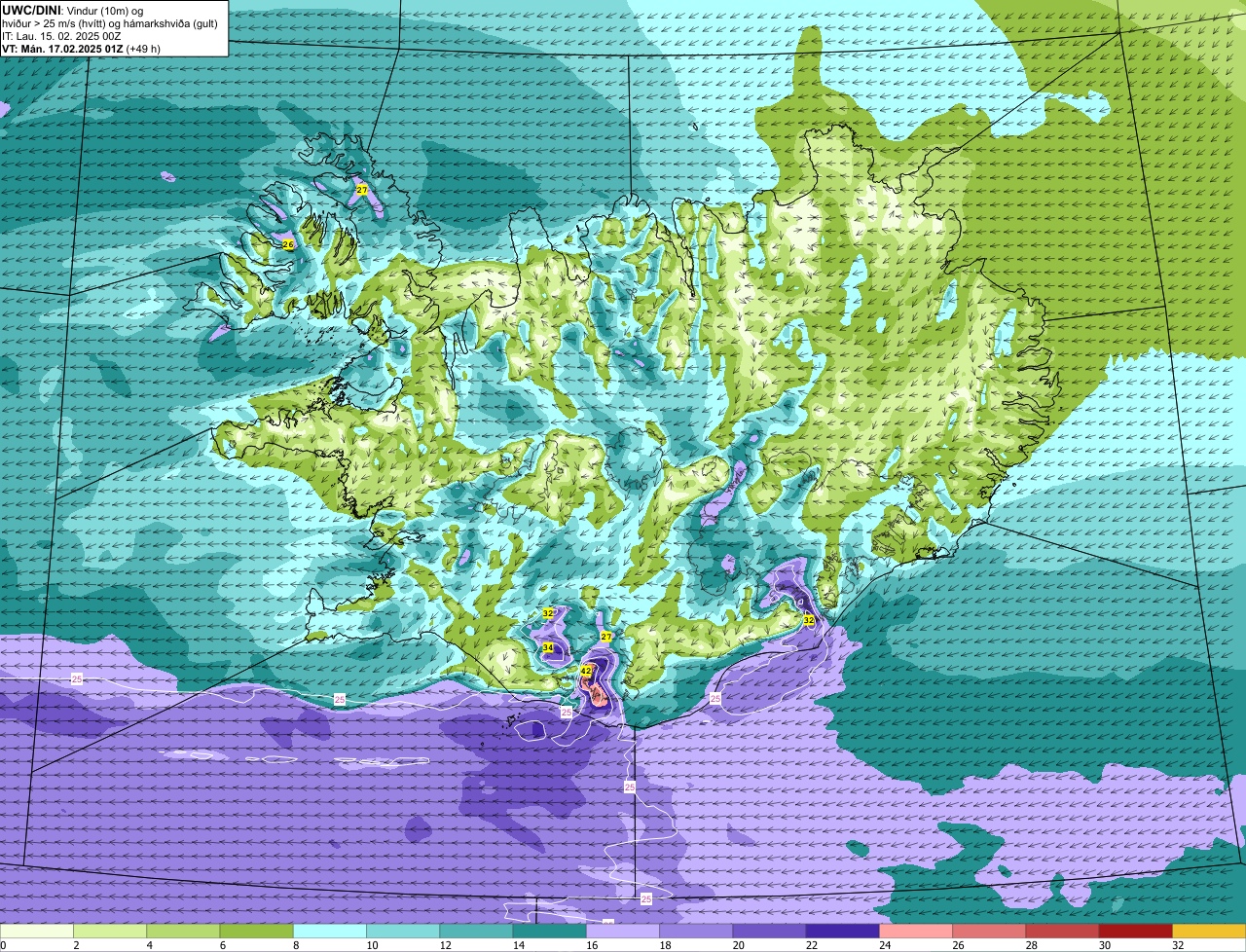
Task: Click the legend tick label '2'
Action: tap(74, 944)
